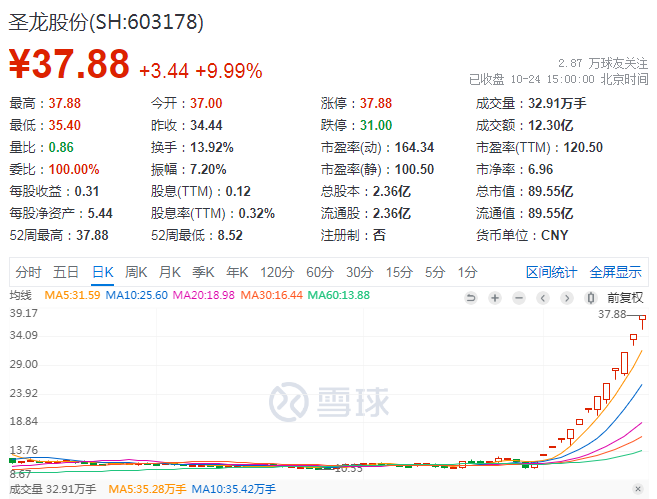Viewport: 657px width, 499px height.
Task: Select the 日K tab
Action: click(x=103, y=272)
